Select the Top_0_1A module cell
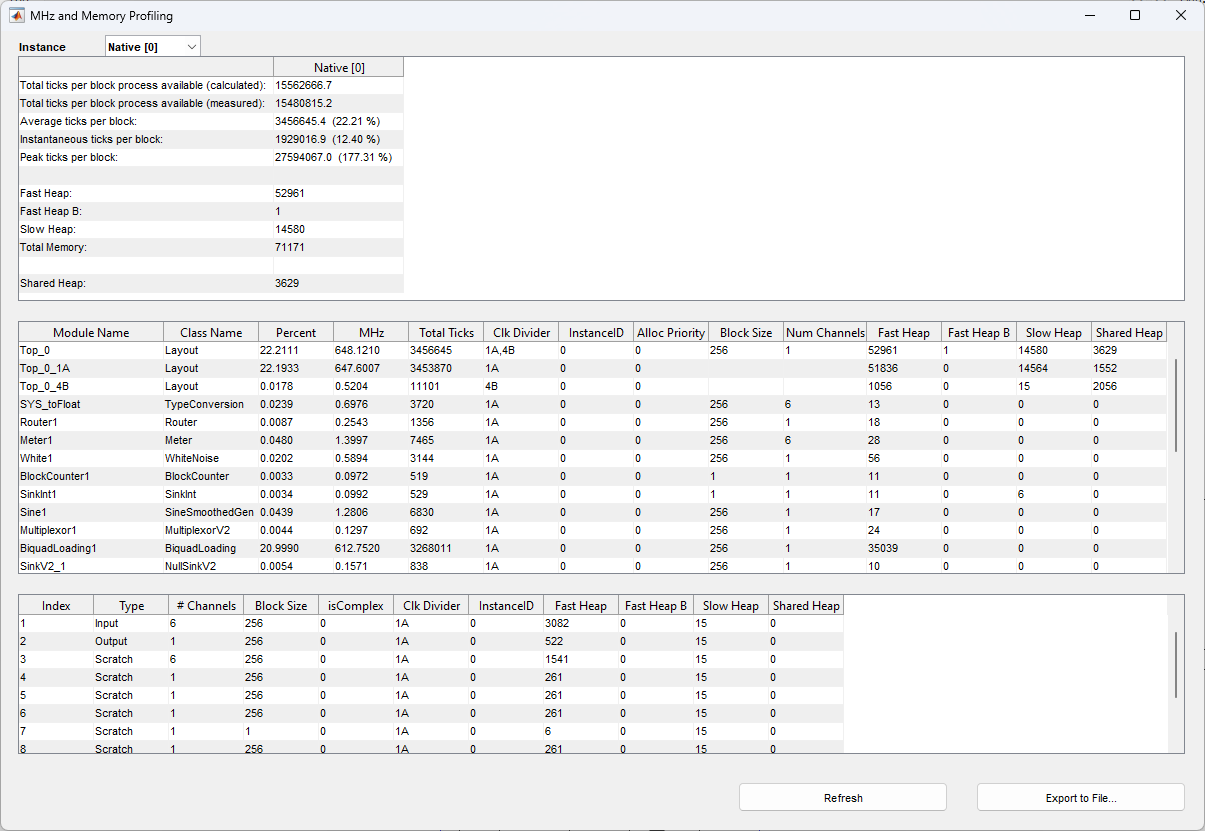The height and width of the screenshot is (831, 1205). pos(48,368)
